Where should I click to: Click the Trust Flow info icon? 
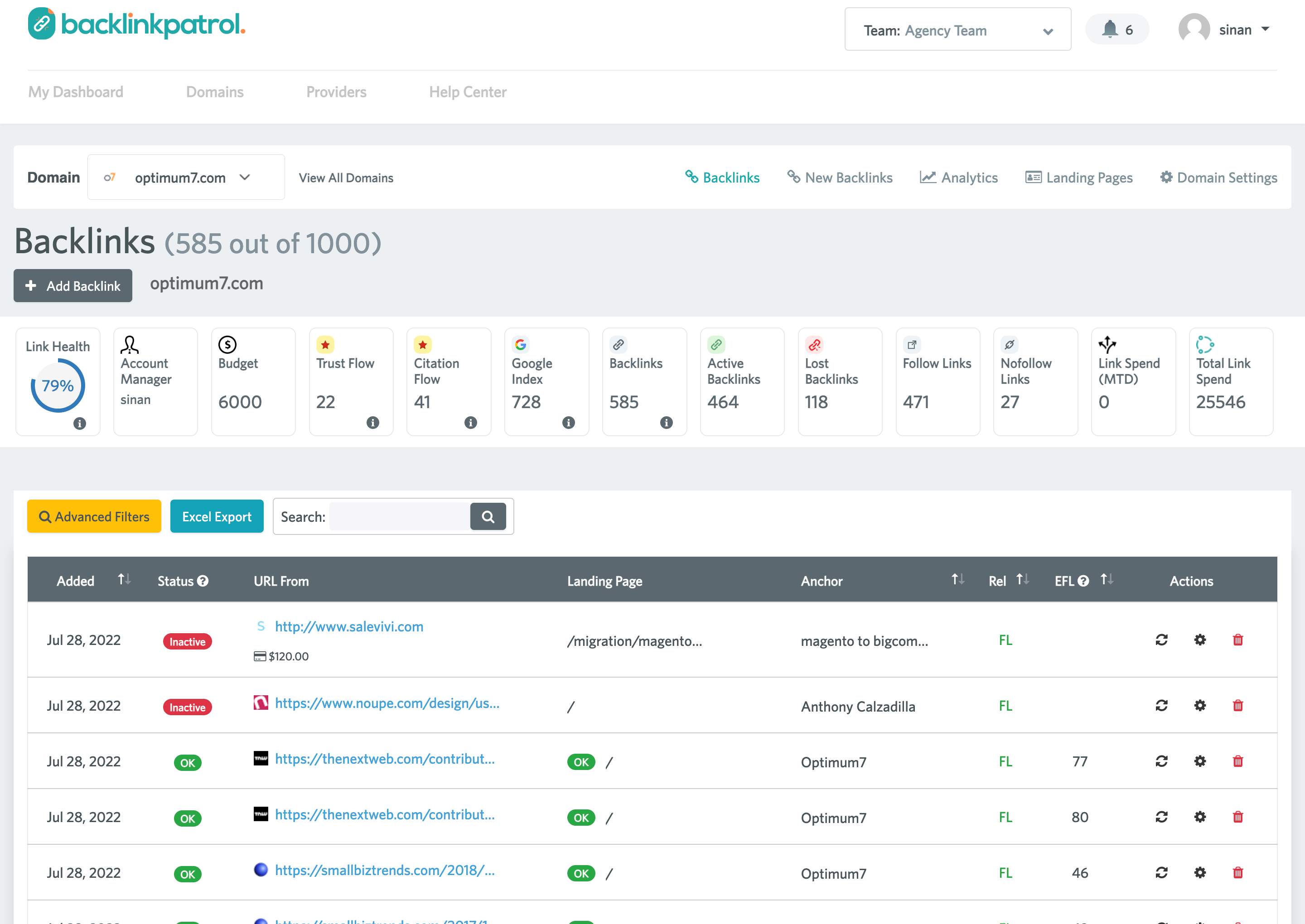click(x=373, y=422)
